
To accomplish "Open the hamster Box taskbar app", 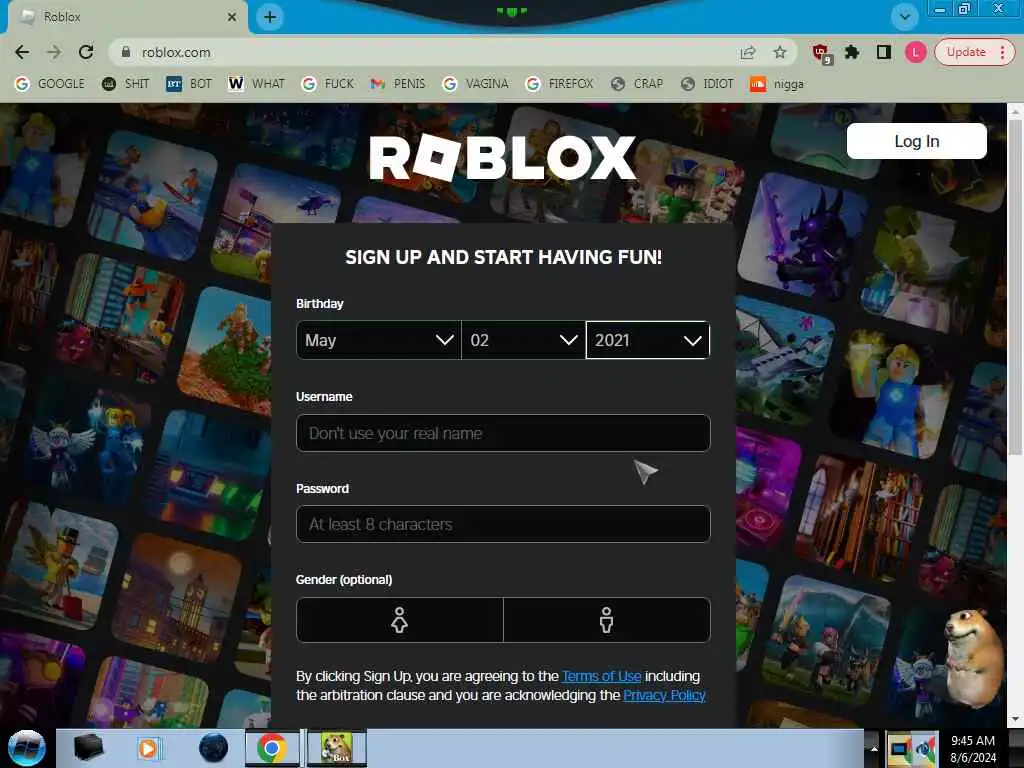I will [336, 748].
